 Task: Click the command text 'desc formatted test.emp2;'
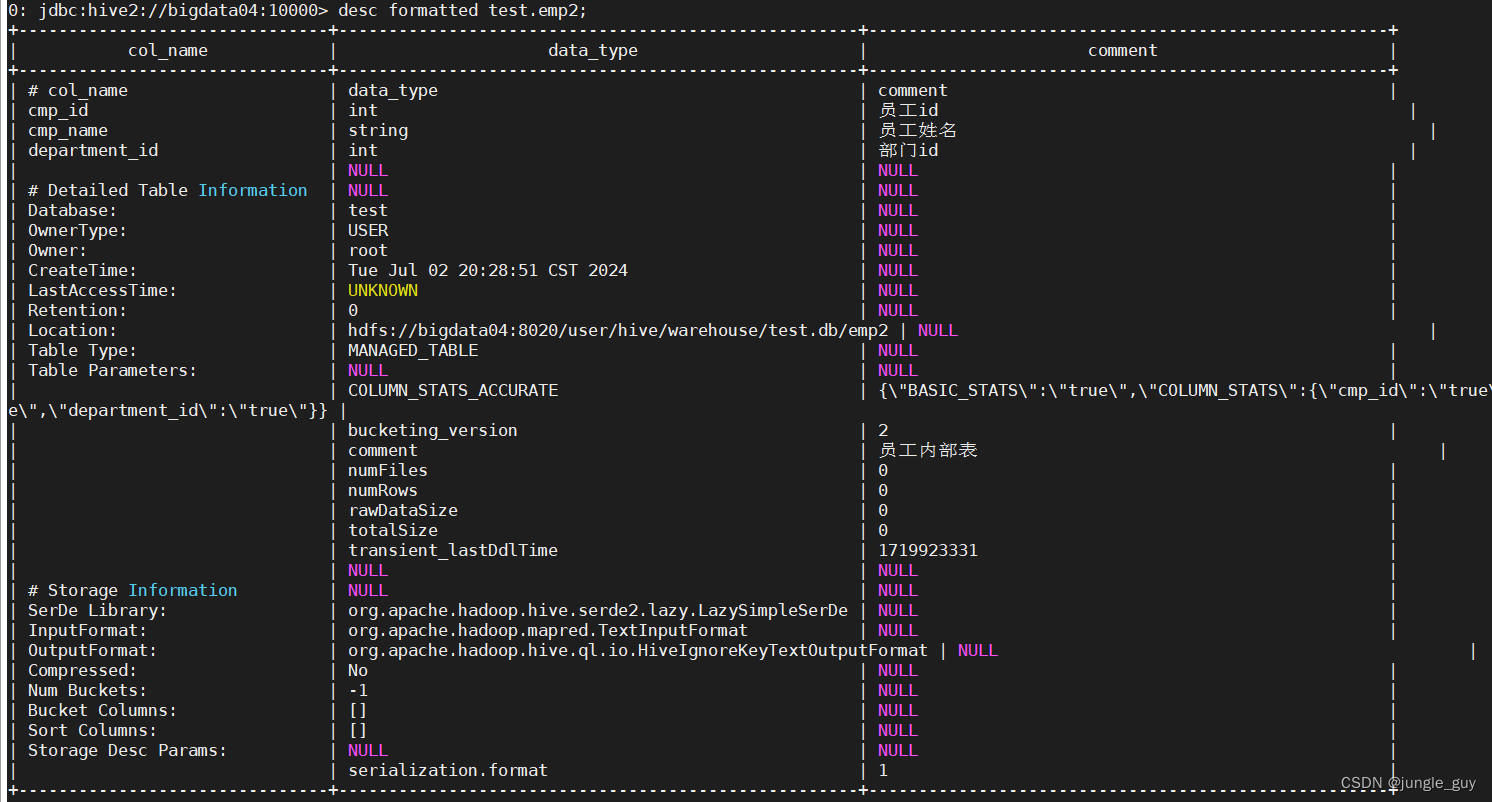point(463,10)
